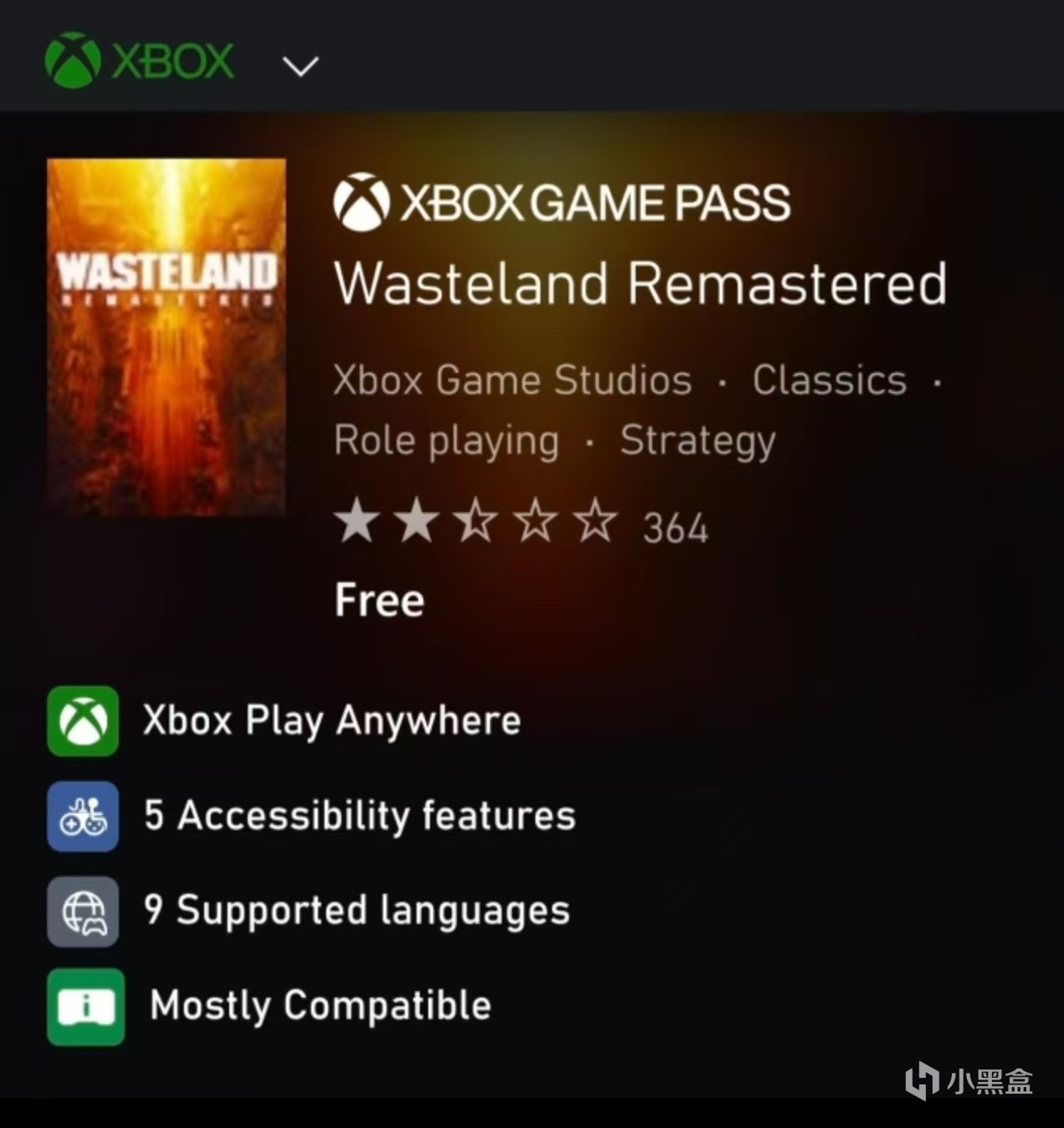Select the Classics genre link
Screen dimensions: 1064x1128
tap(830, 380)
